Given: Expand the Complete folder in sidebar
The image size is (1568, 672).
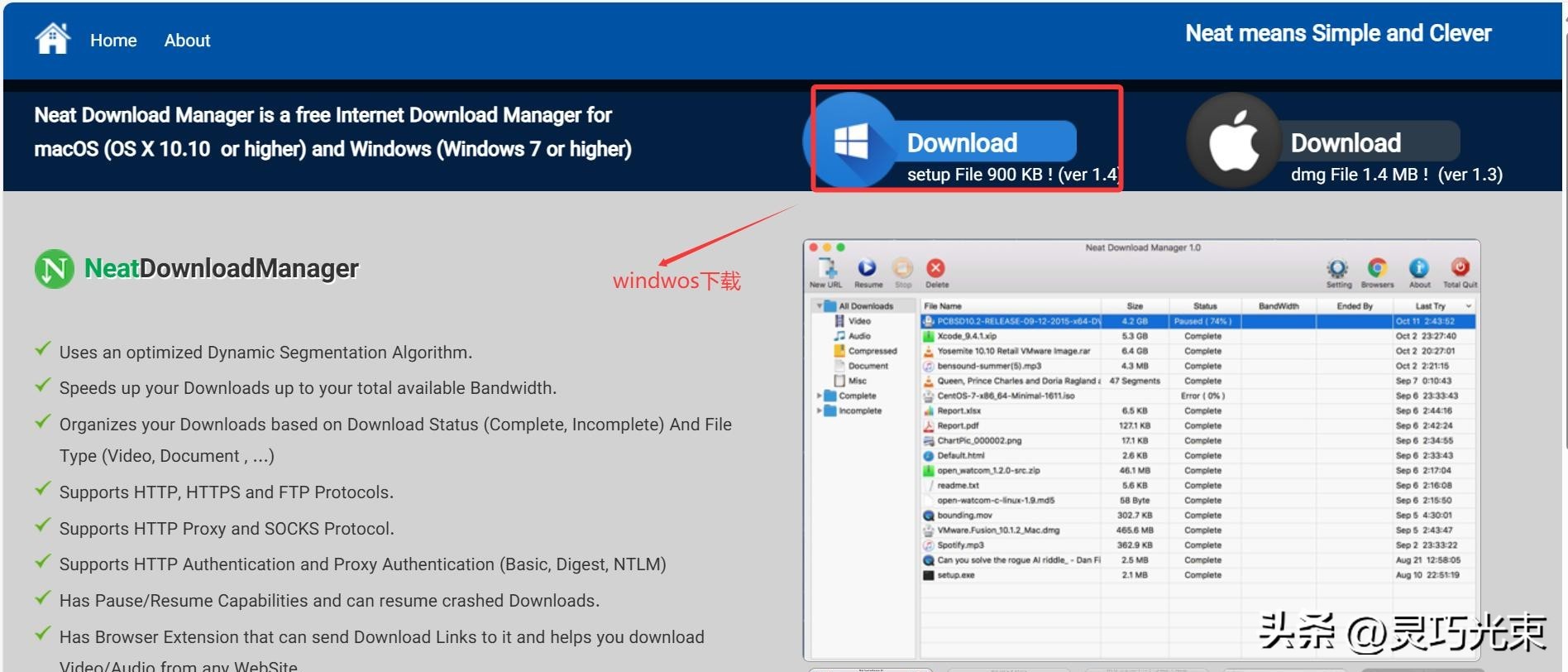Looking at the screenshot, I should (x=819, y=396).
